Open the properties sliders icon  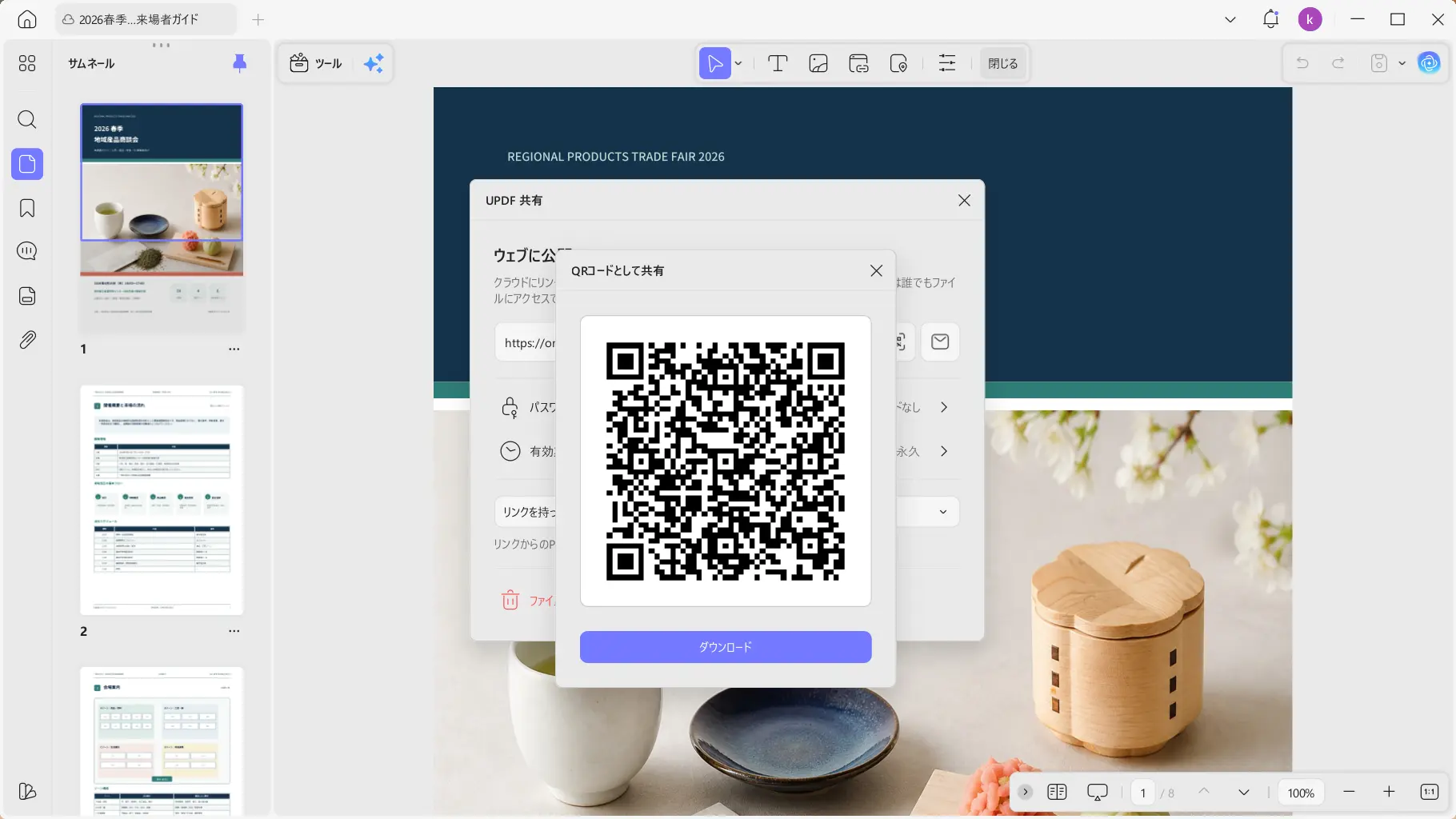point(947,63)
